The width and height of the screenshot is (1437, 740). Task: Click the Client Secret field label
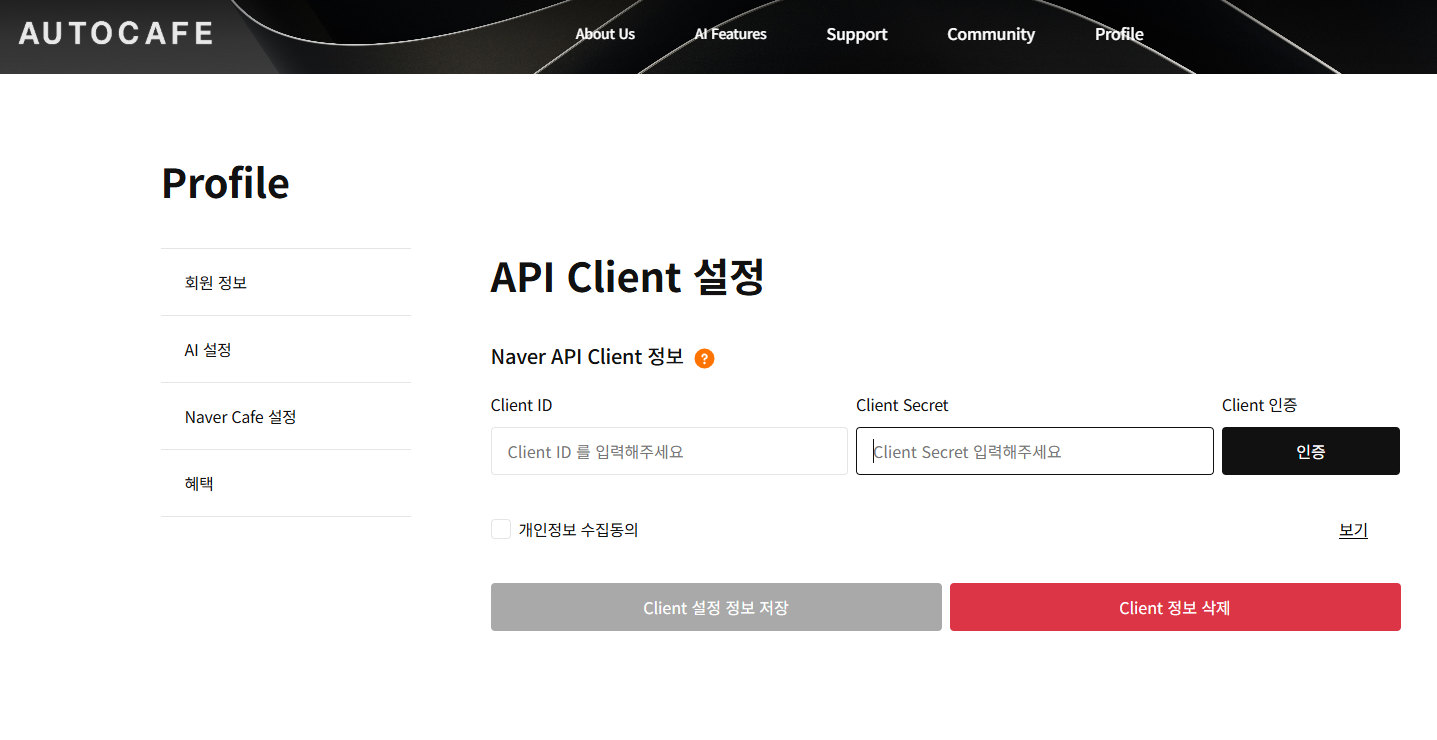tap(902, 405)
